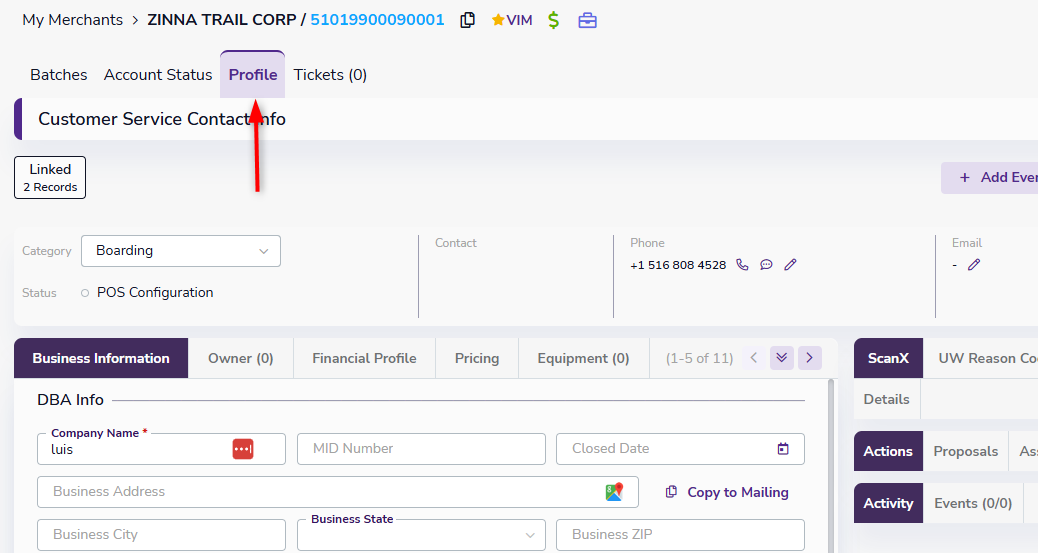The image size is (1038, 553).
Task: Open the Proposals tab
Action: (965, 451)
